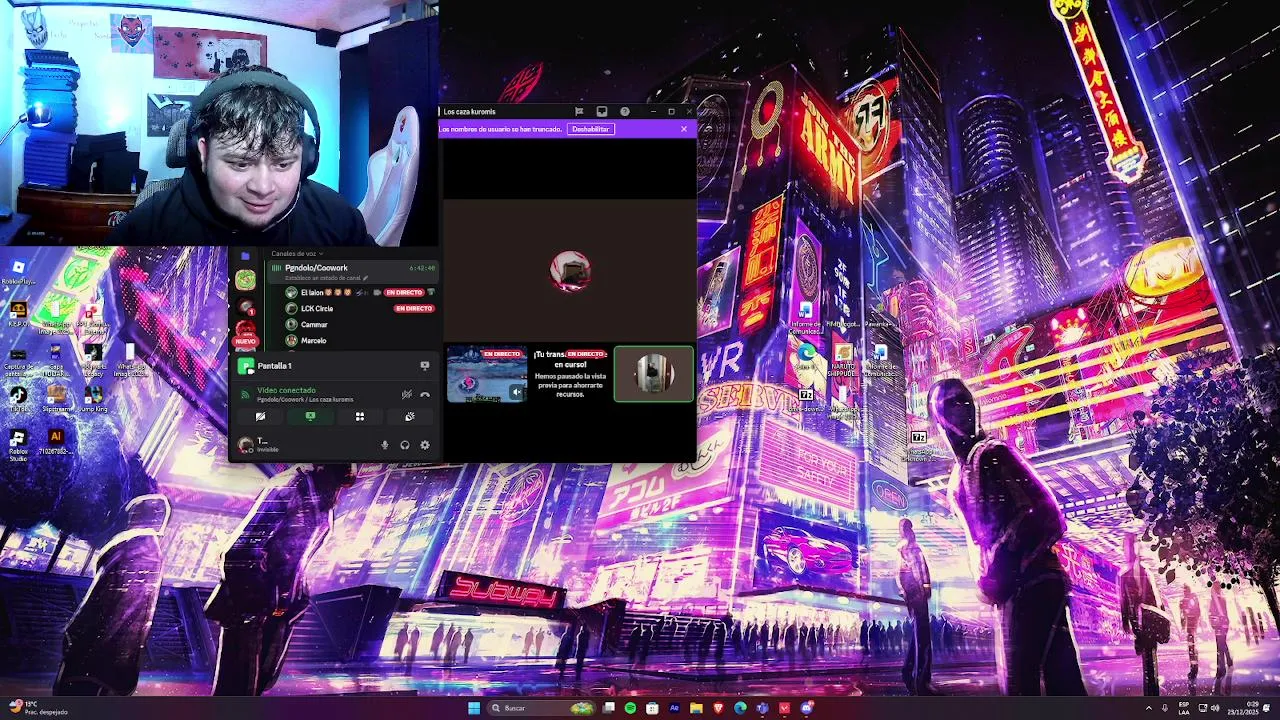The width and height of the screenshot is (1280, 720).
Task: Open Windows Start menu
Action: tap(474, 708)
